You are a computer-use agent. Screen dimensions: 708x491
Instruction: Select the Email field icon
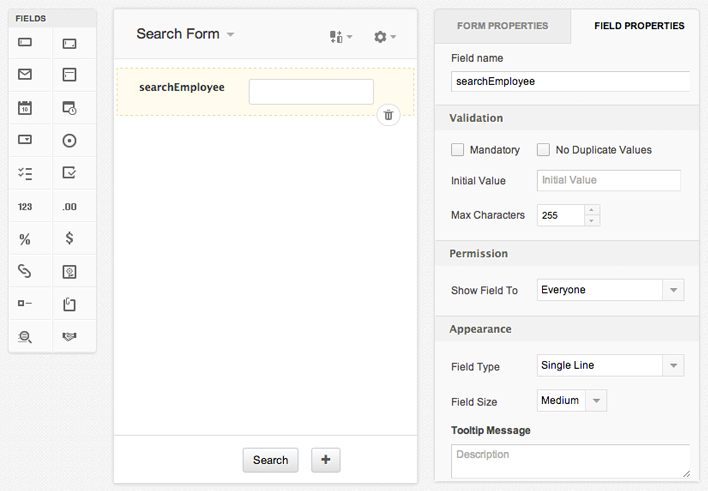(x=25, y=74)
